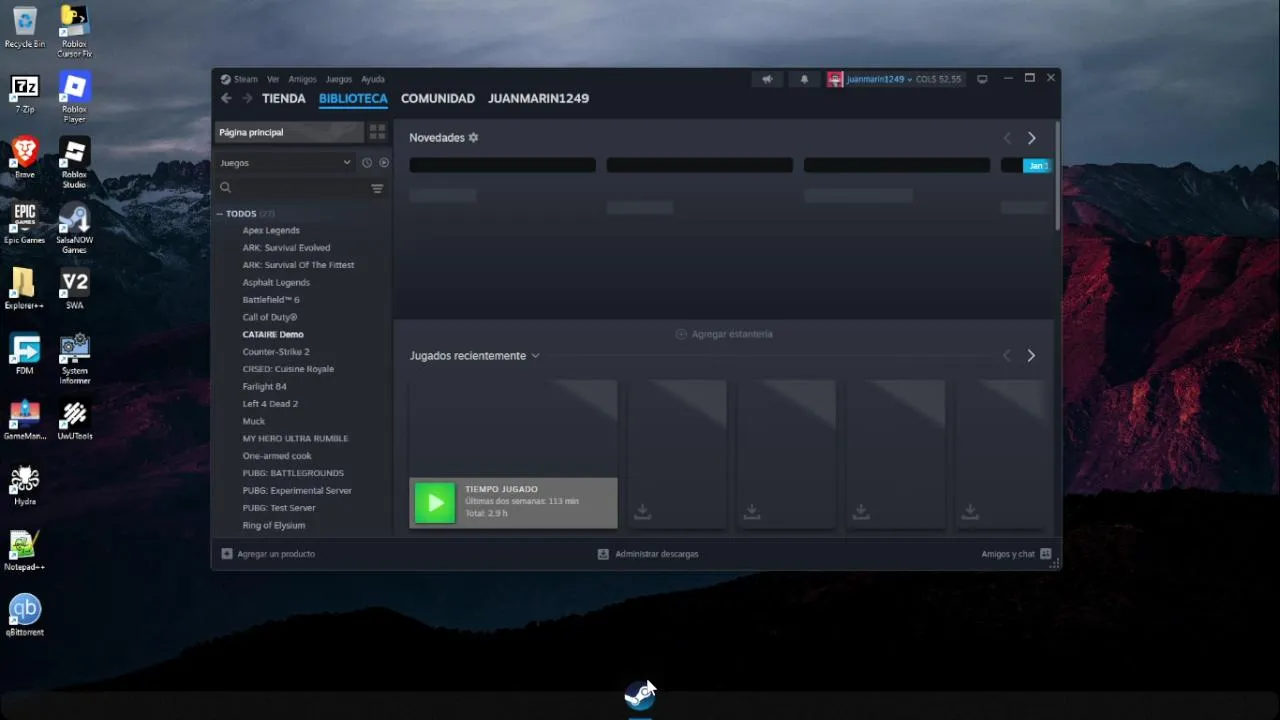The width and height of the screenshot is (1280, 720).
Task: Click the Steam forward navigation arrow
Action: click(x=247, y=98)
